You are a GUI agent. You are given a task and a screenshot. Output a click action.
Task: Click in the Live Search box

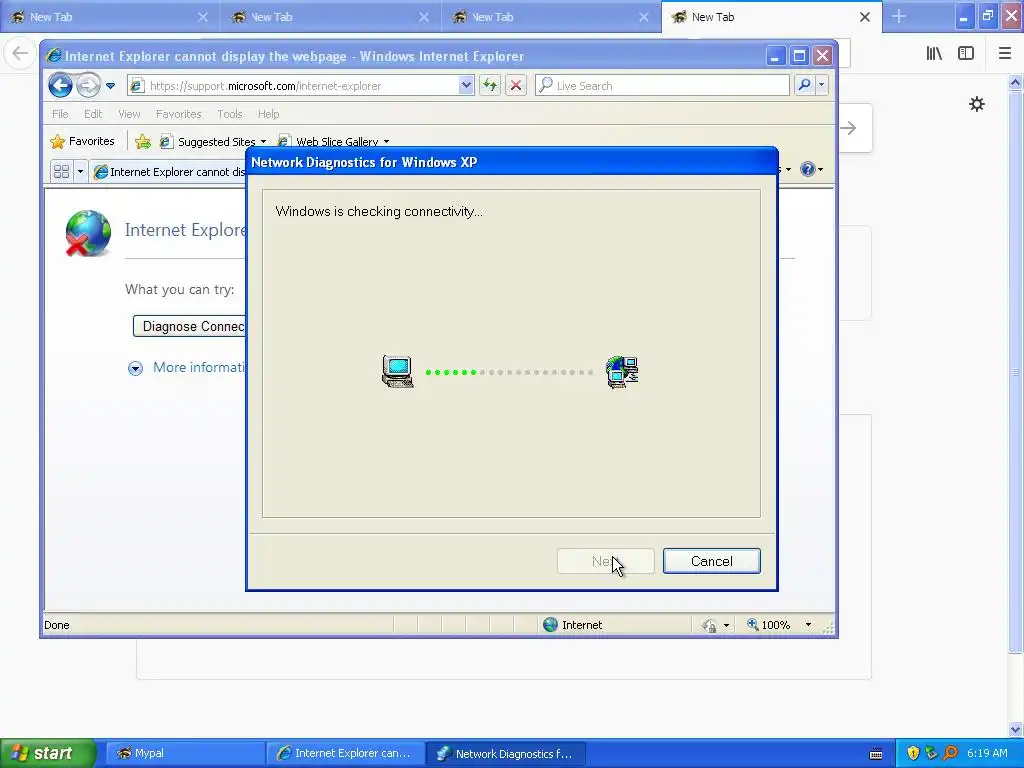point(662,86)
